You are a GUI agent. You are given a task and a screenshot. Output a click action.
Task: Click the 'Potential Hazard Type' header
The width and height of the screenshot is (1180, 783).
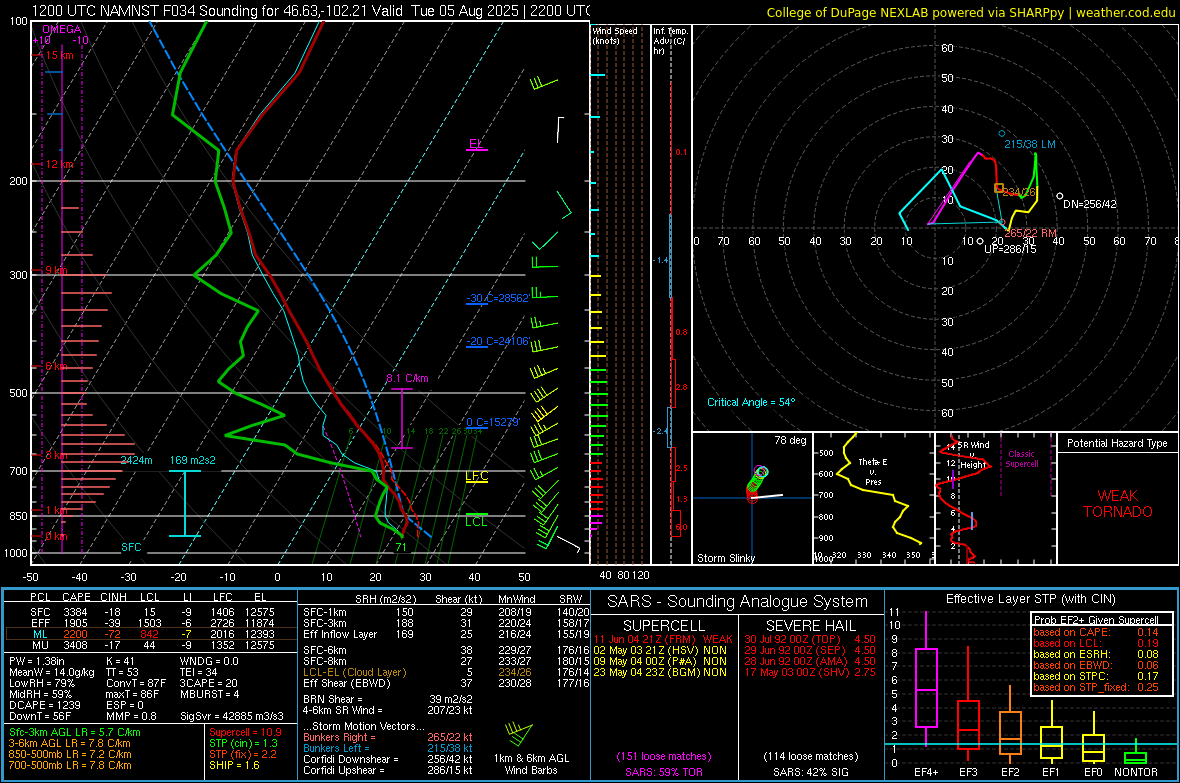tap(1117, 443)
